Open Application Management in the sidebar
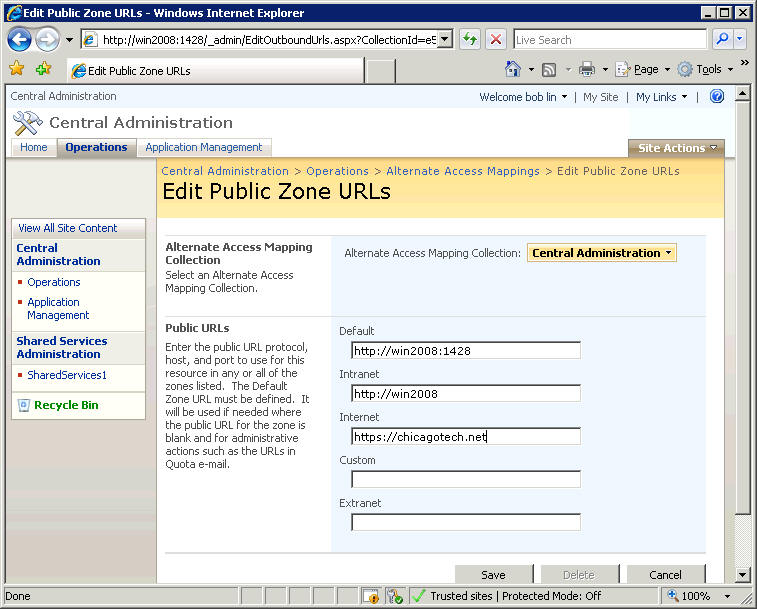This screenshot has width=757, height=609. (58, 309)
